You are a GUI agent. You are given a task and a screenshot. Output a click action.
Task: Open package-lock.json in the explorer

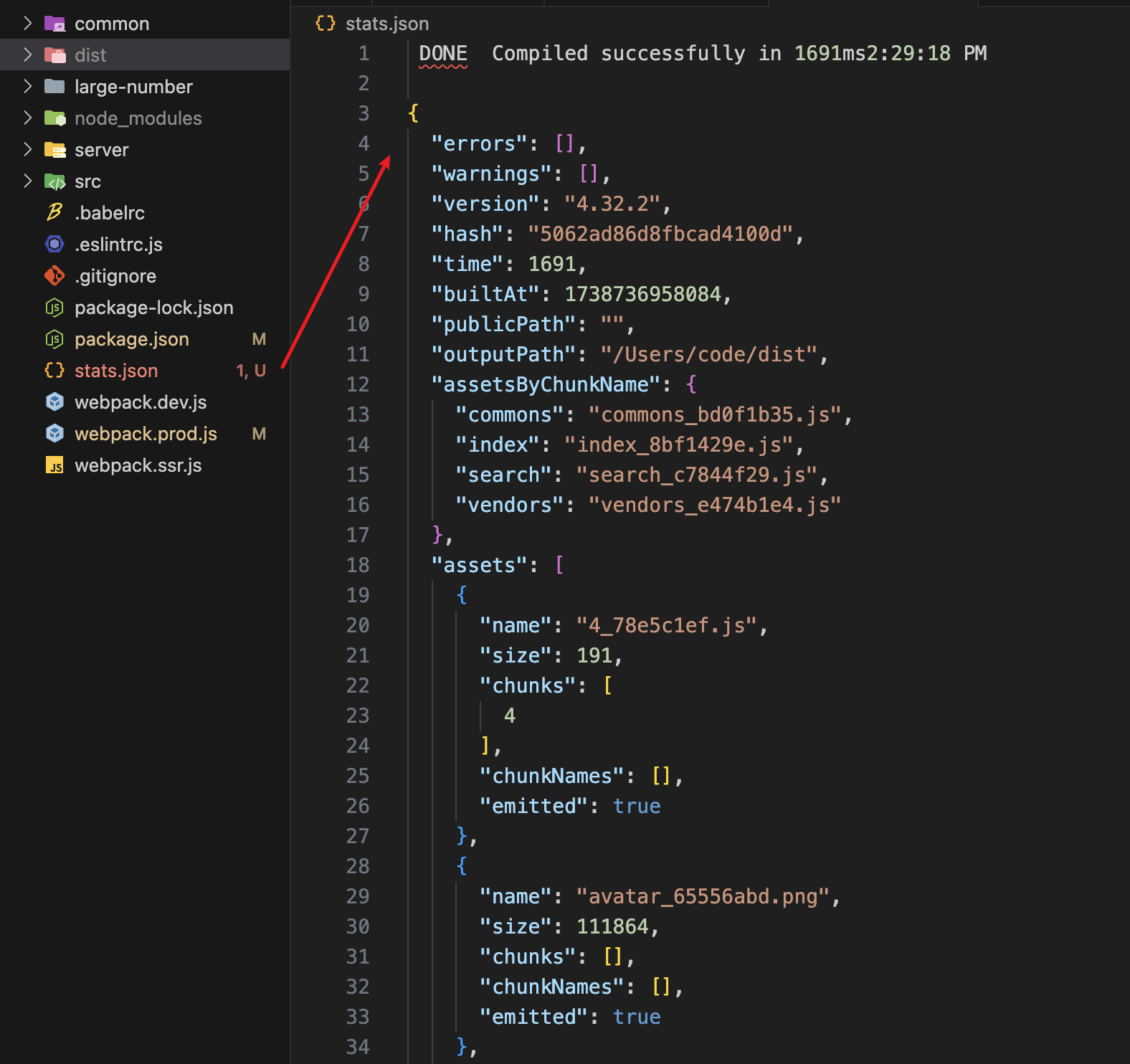point(153,308)
